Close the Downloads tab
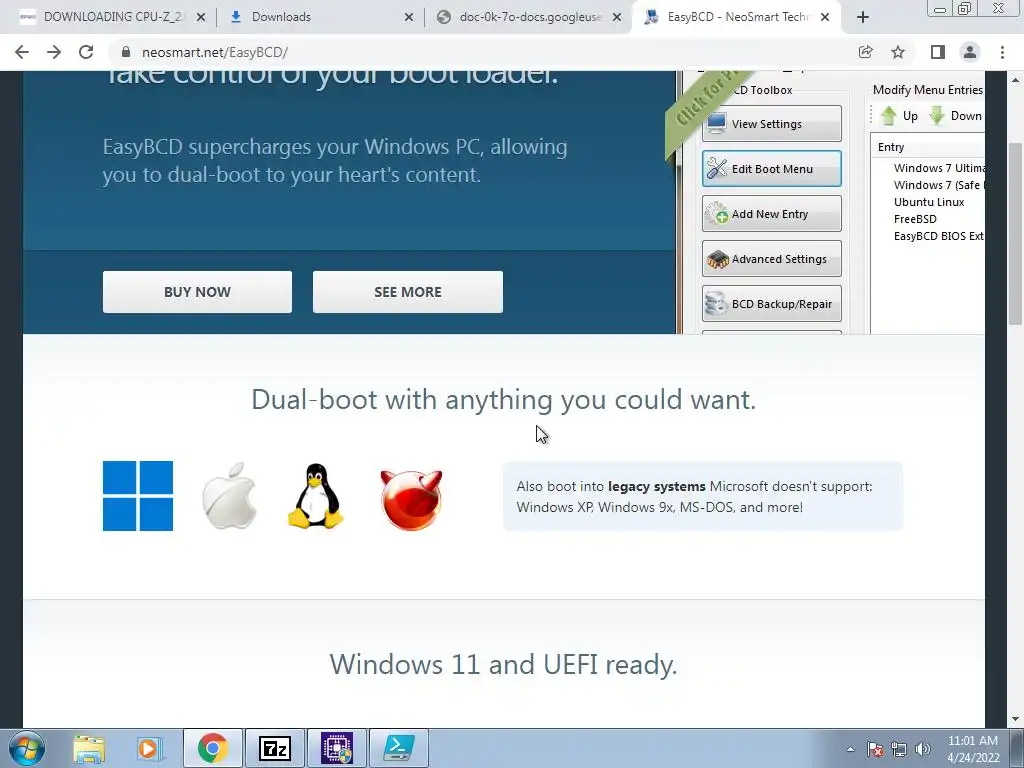This screenshot has height=768, width=1024. 409,17
